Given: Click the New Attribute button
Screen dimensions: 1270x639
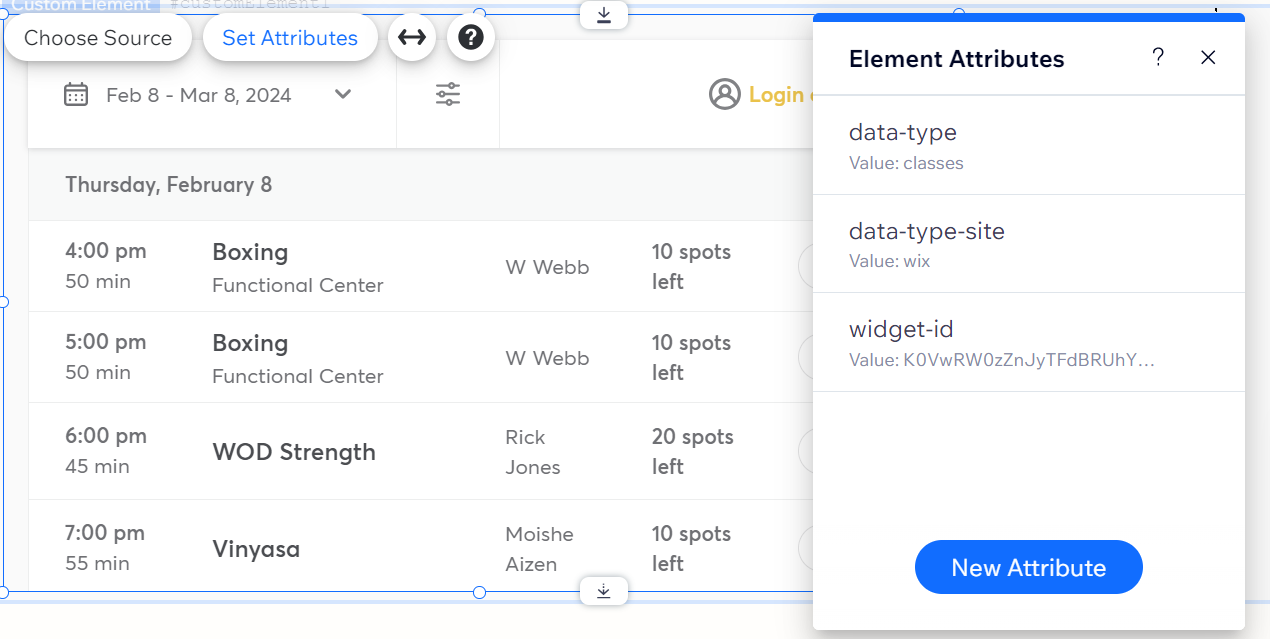Looking at the screenshot, I should [1028, 567].
